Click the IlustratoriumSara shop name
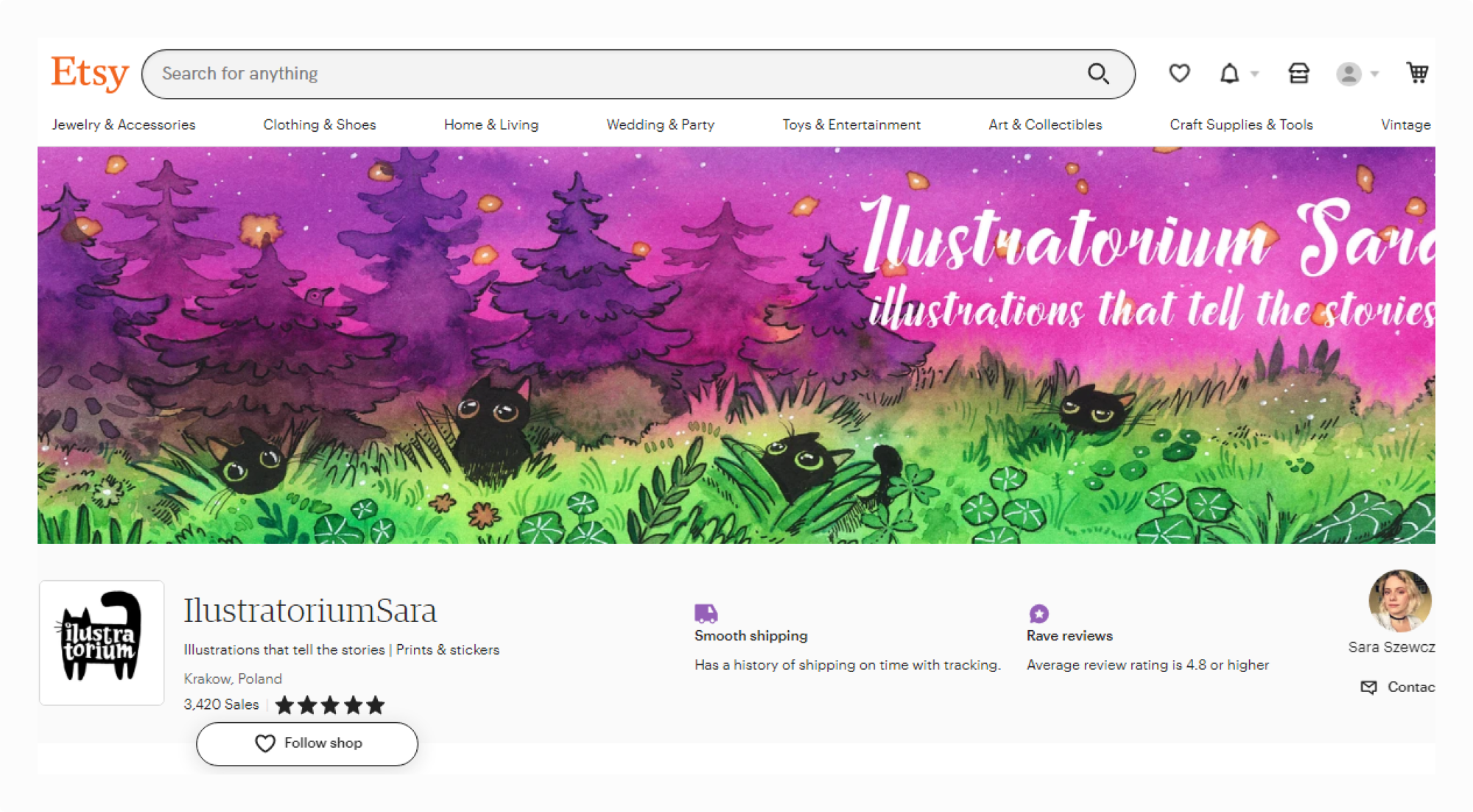1473x812 pixels. coord(310,610)
